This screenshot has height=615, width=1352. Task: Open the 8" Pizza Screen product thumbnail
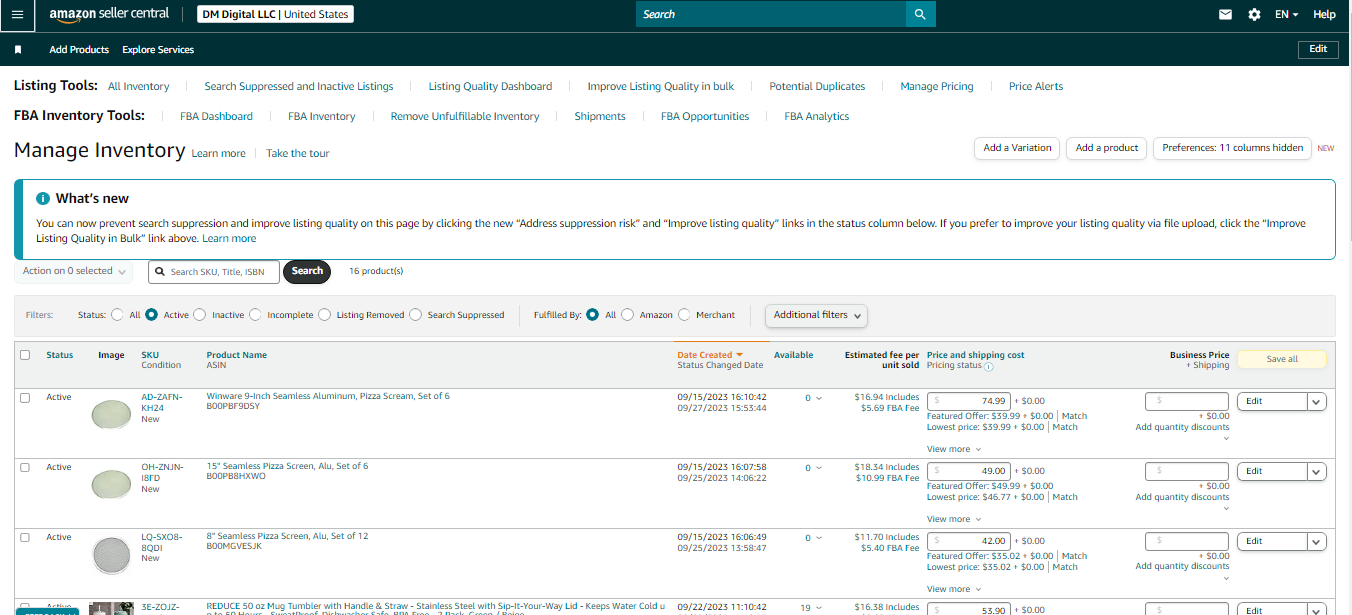[111, 554]
